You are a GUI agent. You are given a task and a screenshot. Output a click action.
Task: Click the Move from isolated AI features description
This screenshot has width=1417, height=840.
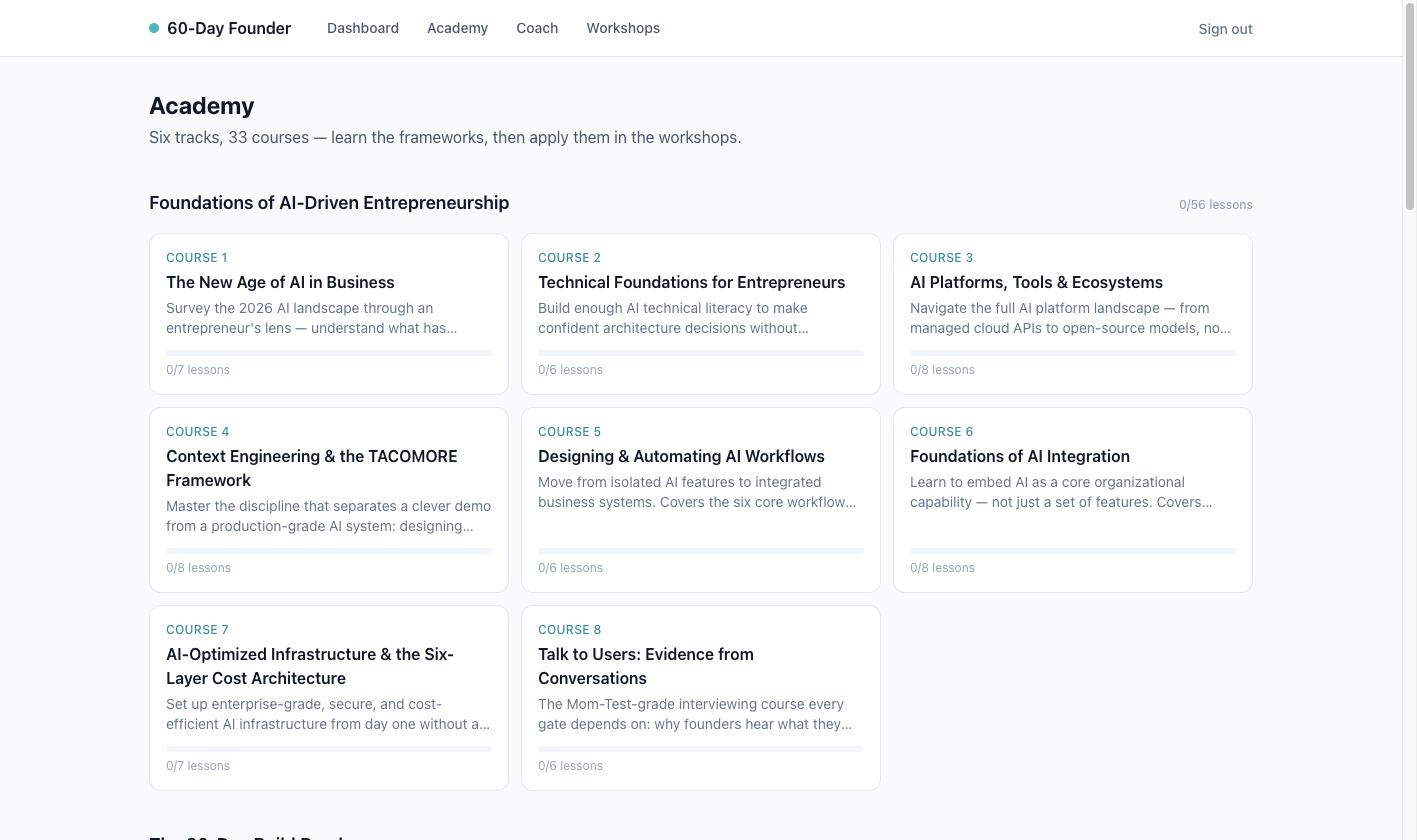tap(697, 492)
